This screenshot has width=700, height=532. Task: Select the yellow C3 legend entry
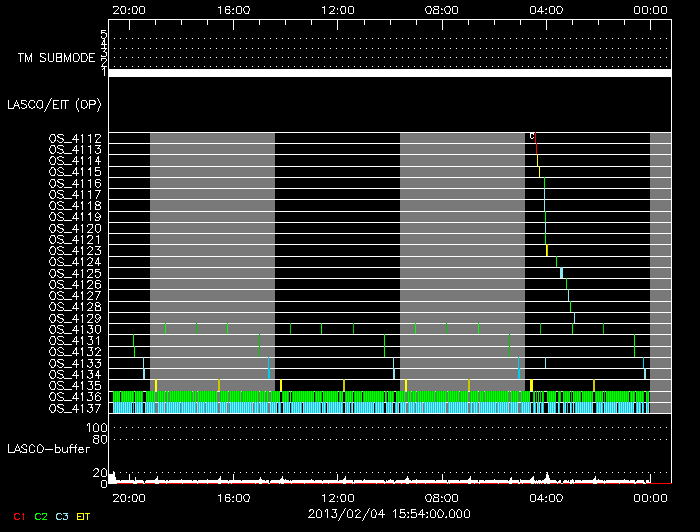tap(62, 515)
